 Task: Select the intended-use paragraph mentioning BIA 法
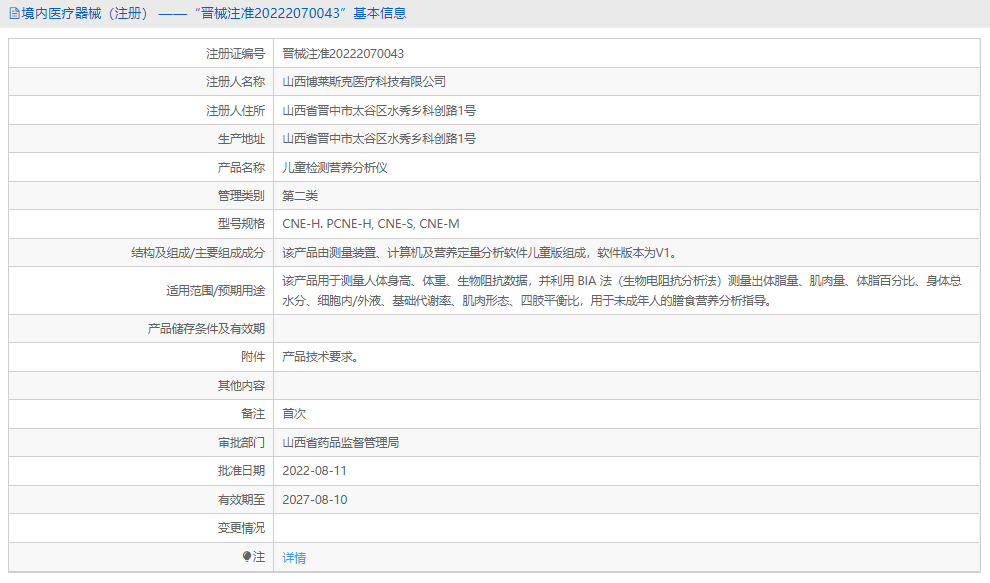click(x=622, y=291)
